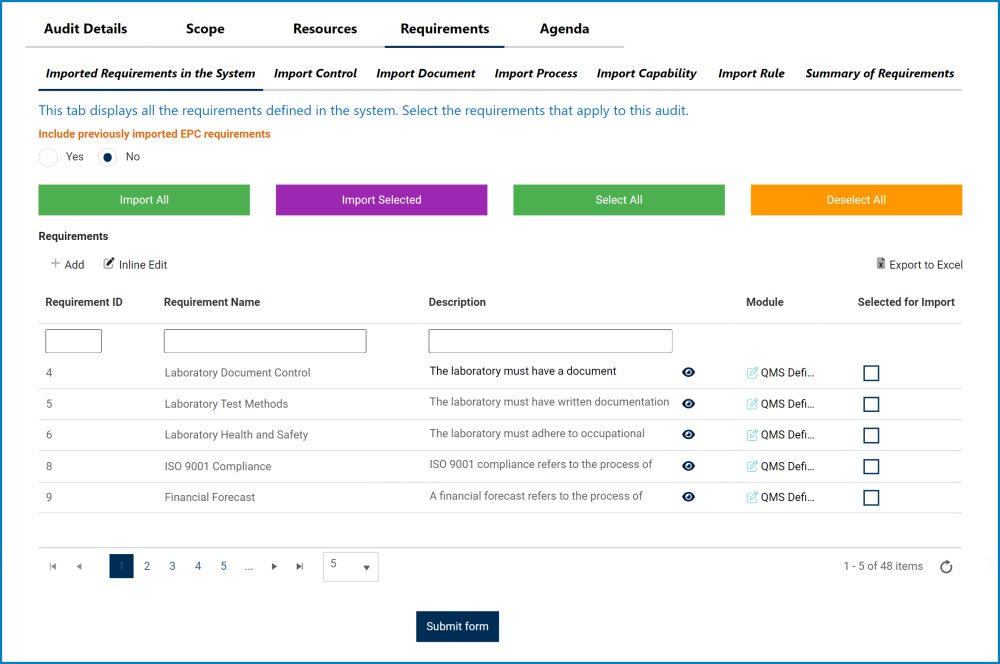Screen dimensions: 1000x664
Task: Check the box for Financial Forecast
Action: (x=871, y=498)
